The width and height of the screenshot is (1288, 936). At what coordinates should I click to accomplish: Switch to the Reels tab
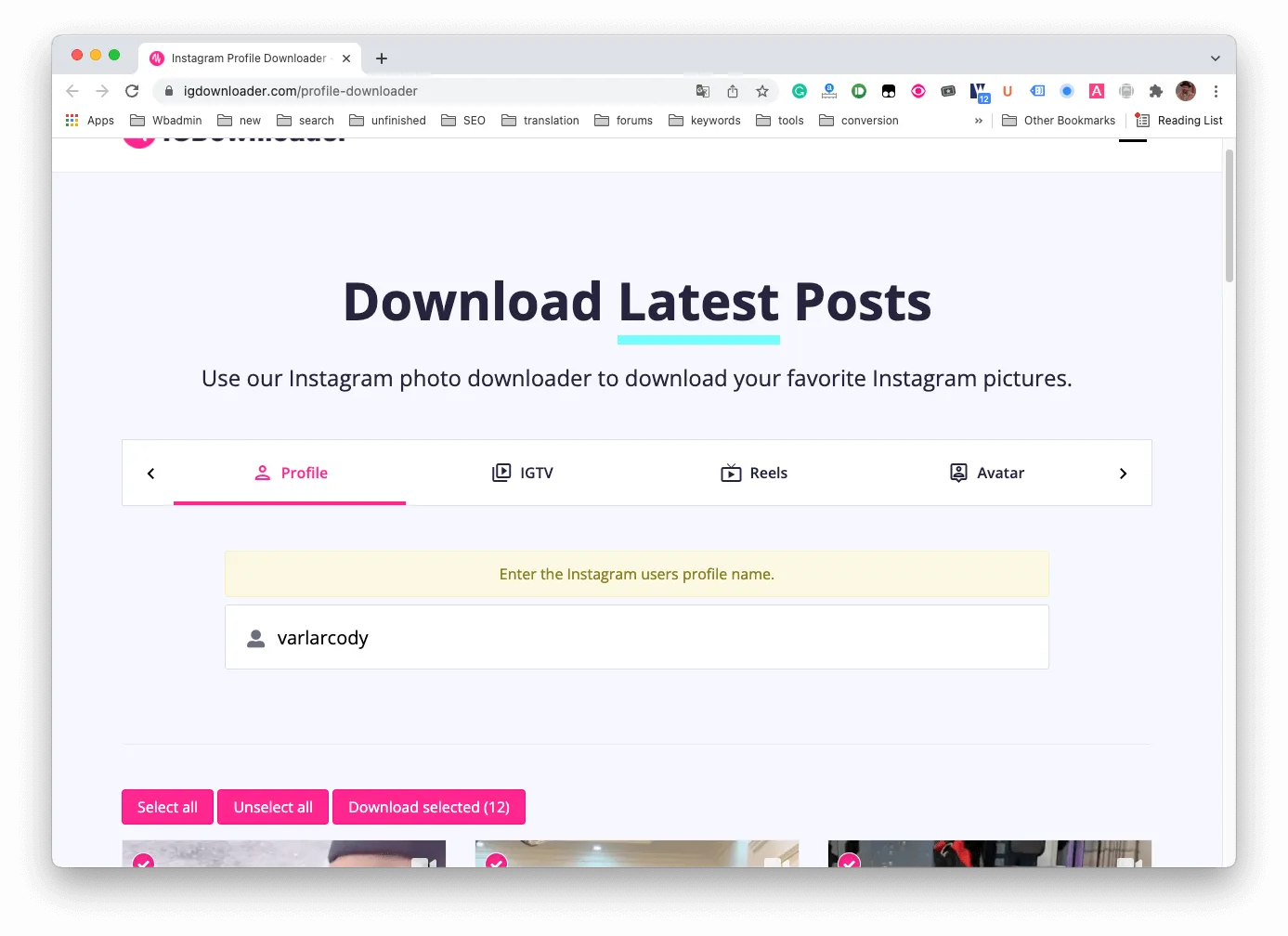[x=754, y=473]
